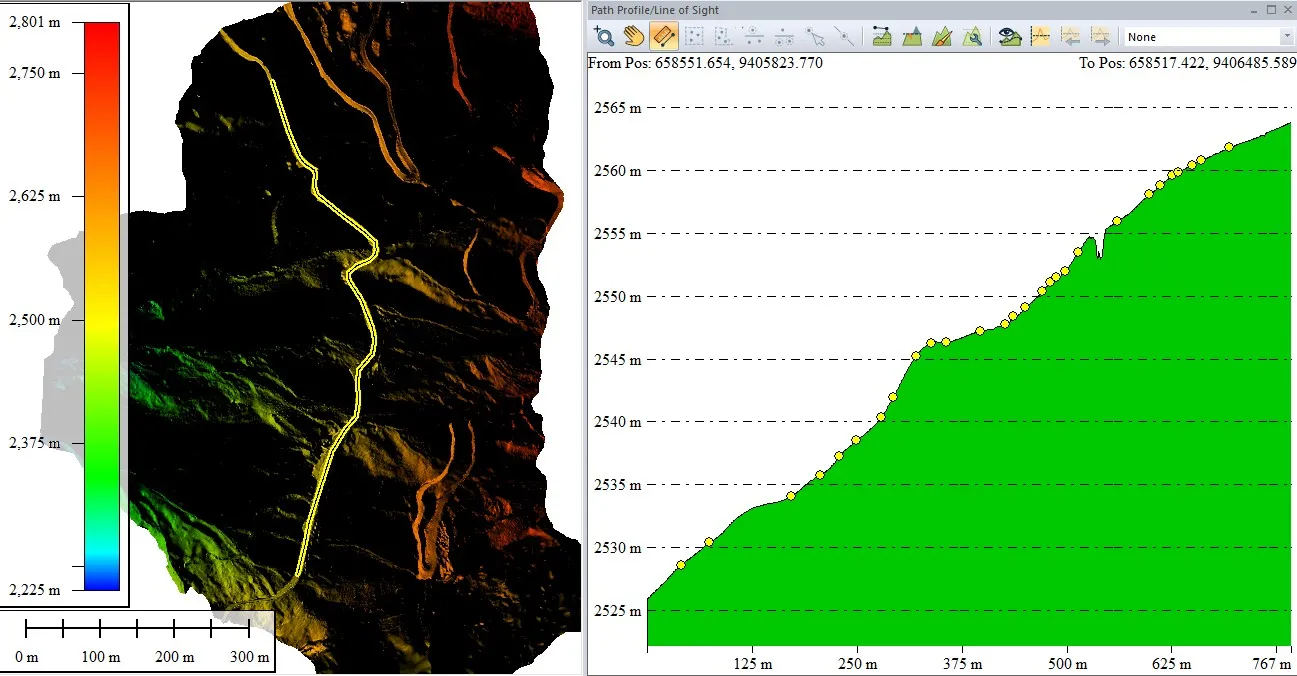Screen dimensions: 1297x676
Task: Click the greyed-out arrow pointer tool
Action: pyautogui.click(x=816, y=37)
